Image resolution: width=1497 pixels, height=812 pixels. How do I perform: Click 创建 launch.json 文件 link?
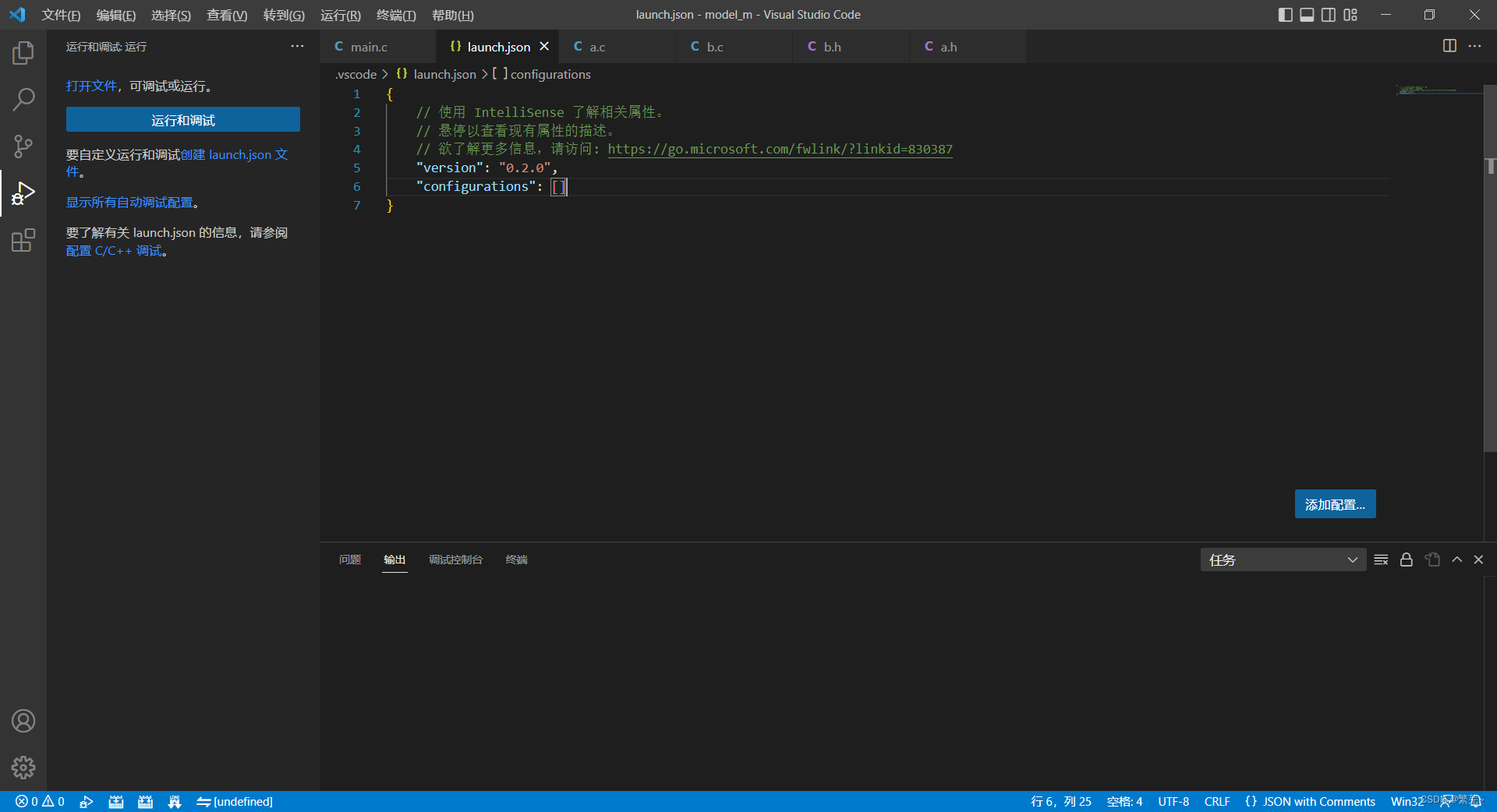click(x=234, y=155)
